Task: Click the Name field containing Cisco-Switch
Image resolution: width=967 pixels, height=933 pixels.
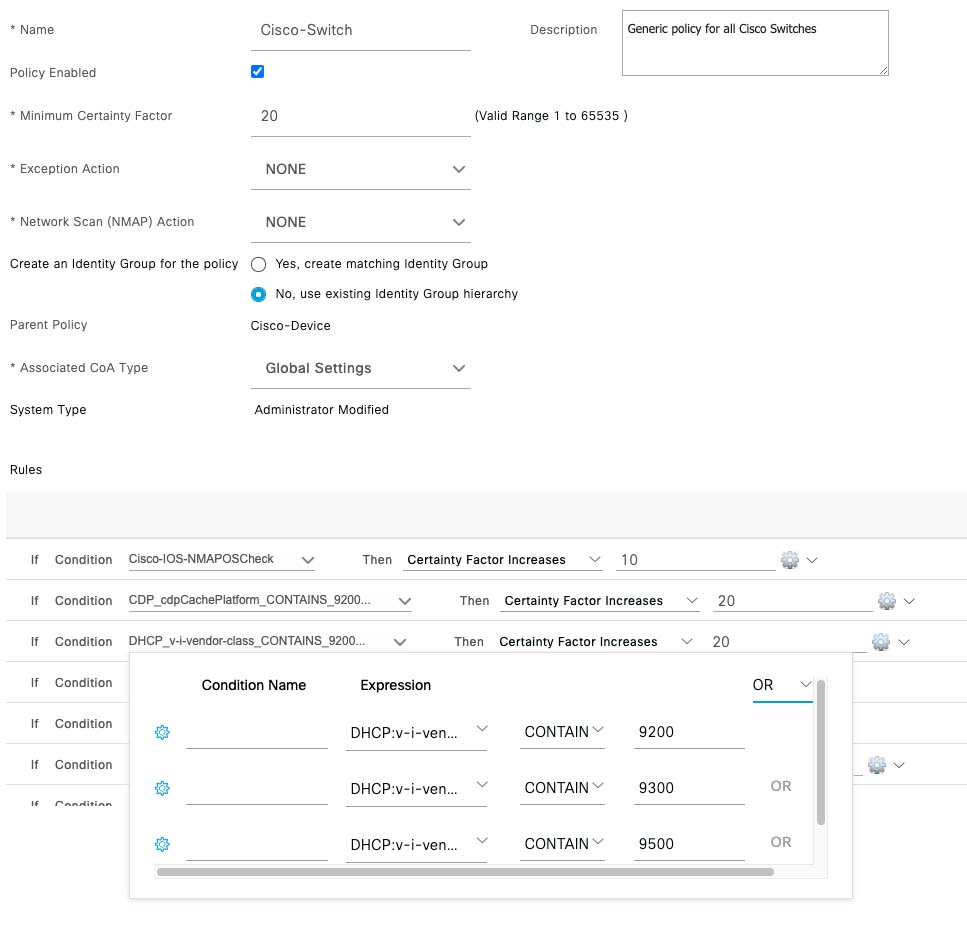Action: click(x=361, y=31)
